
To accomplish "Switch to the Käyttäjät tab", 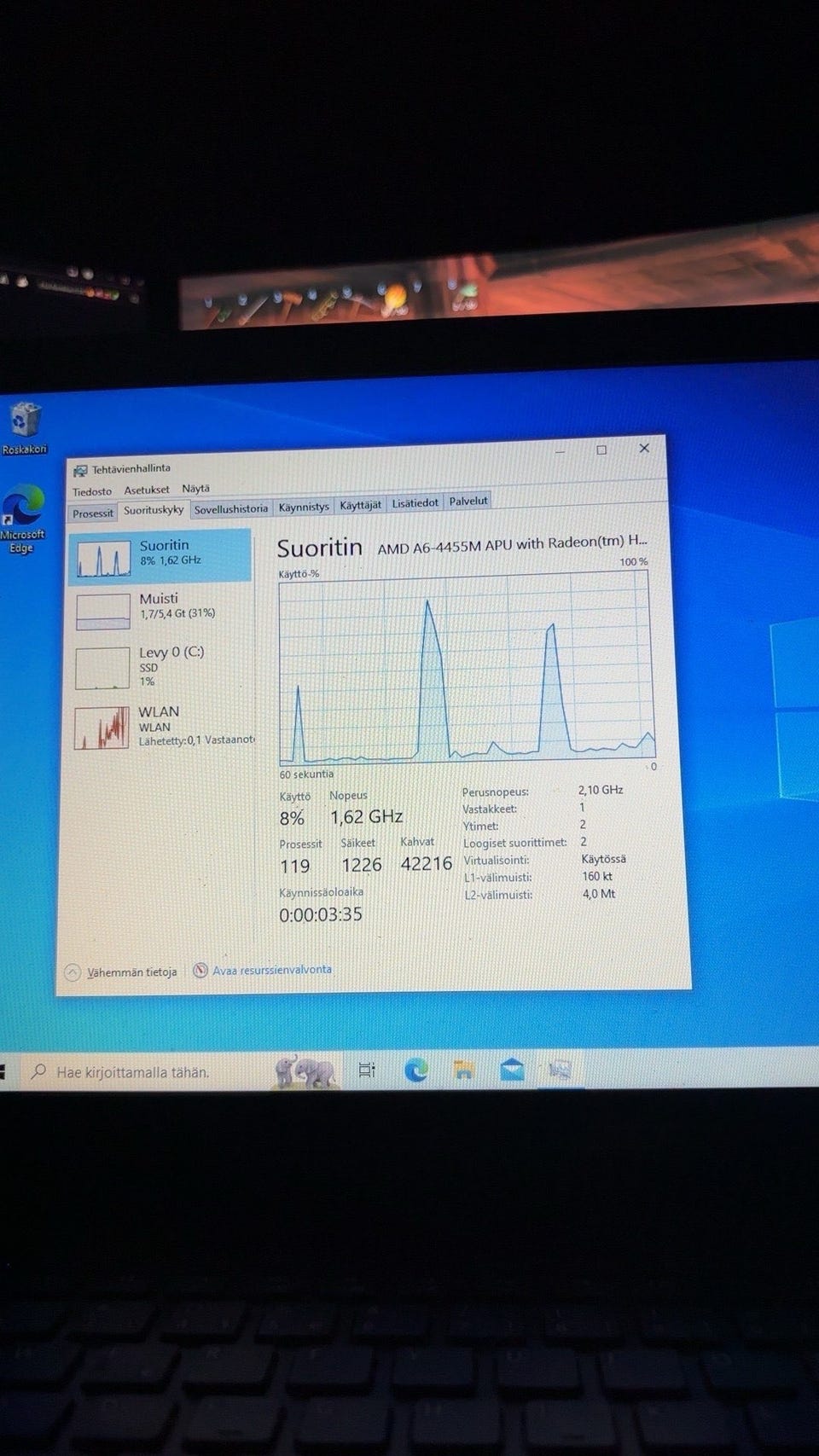I will point(360,505).
